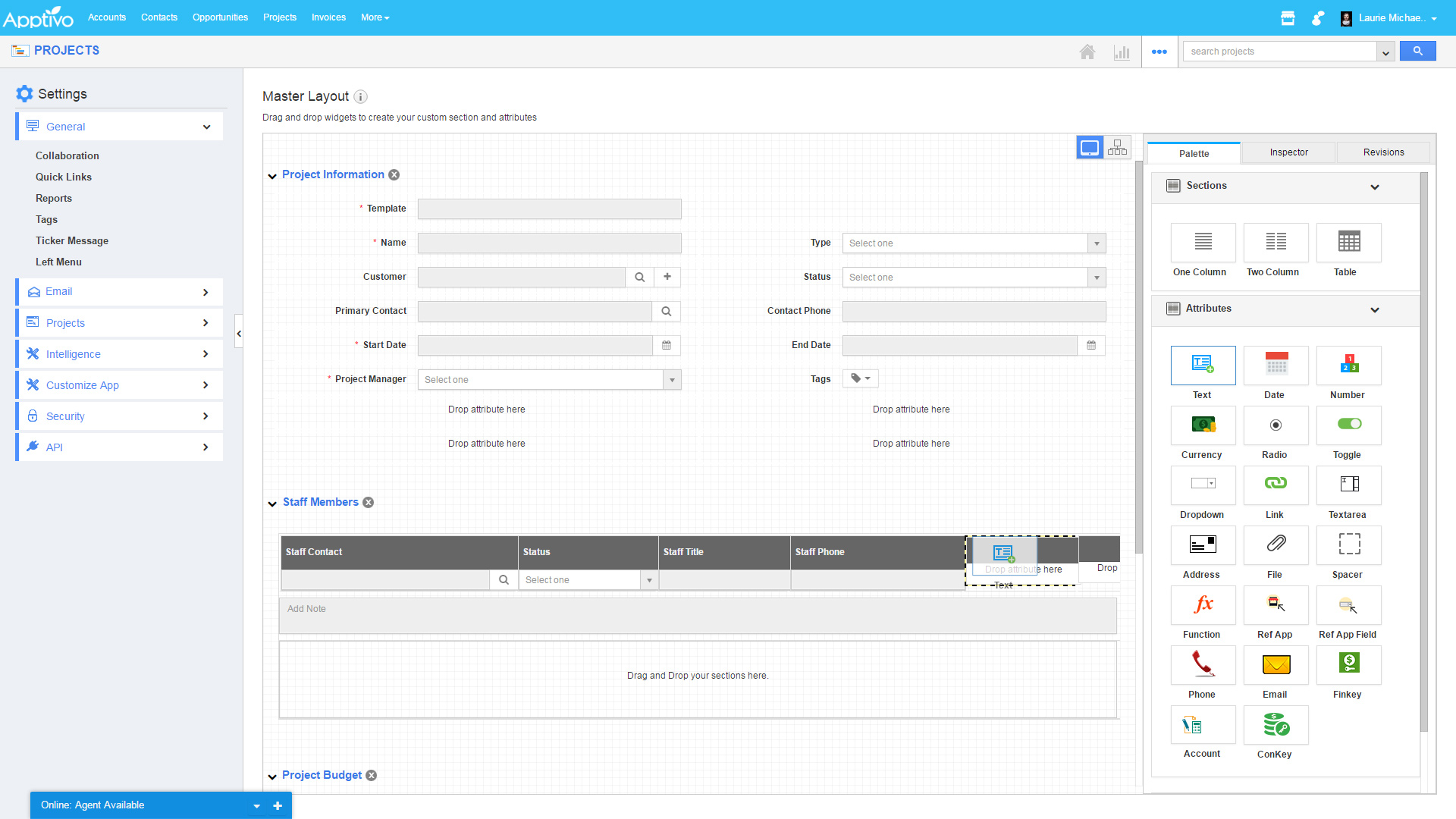Switch to hierarchy layout view
This screenshot has height=819, width=1456.
1117,148
